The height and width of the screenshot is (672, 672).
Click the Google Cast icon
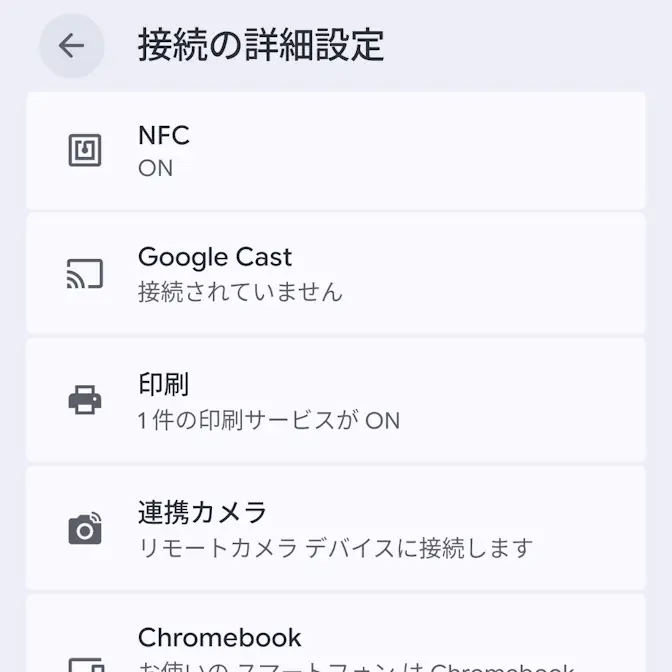point(85,274)
